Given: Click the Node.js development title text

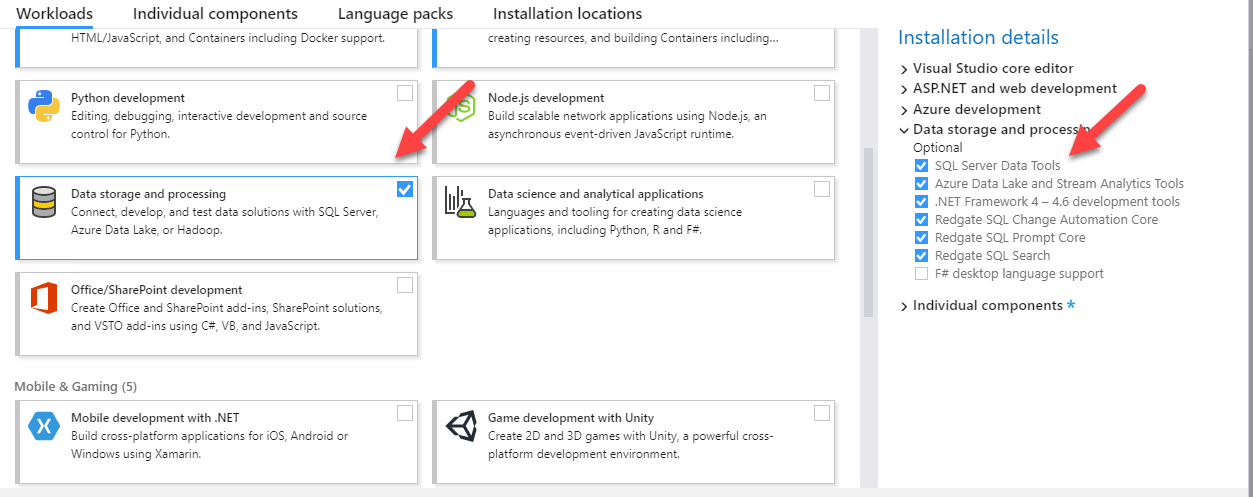Looking at the screenshot, I should pos(546,98).
